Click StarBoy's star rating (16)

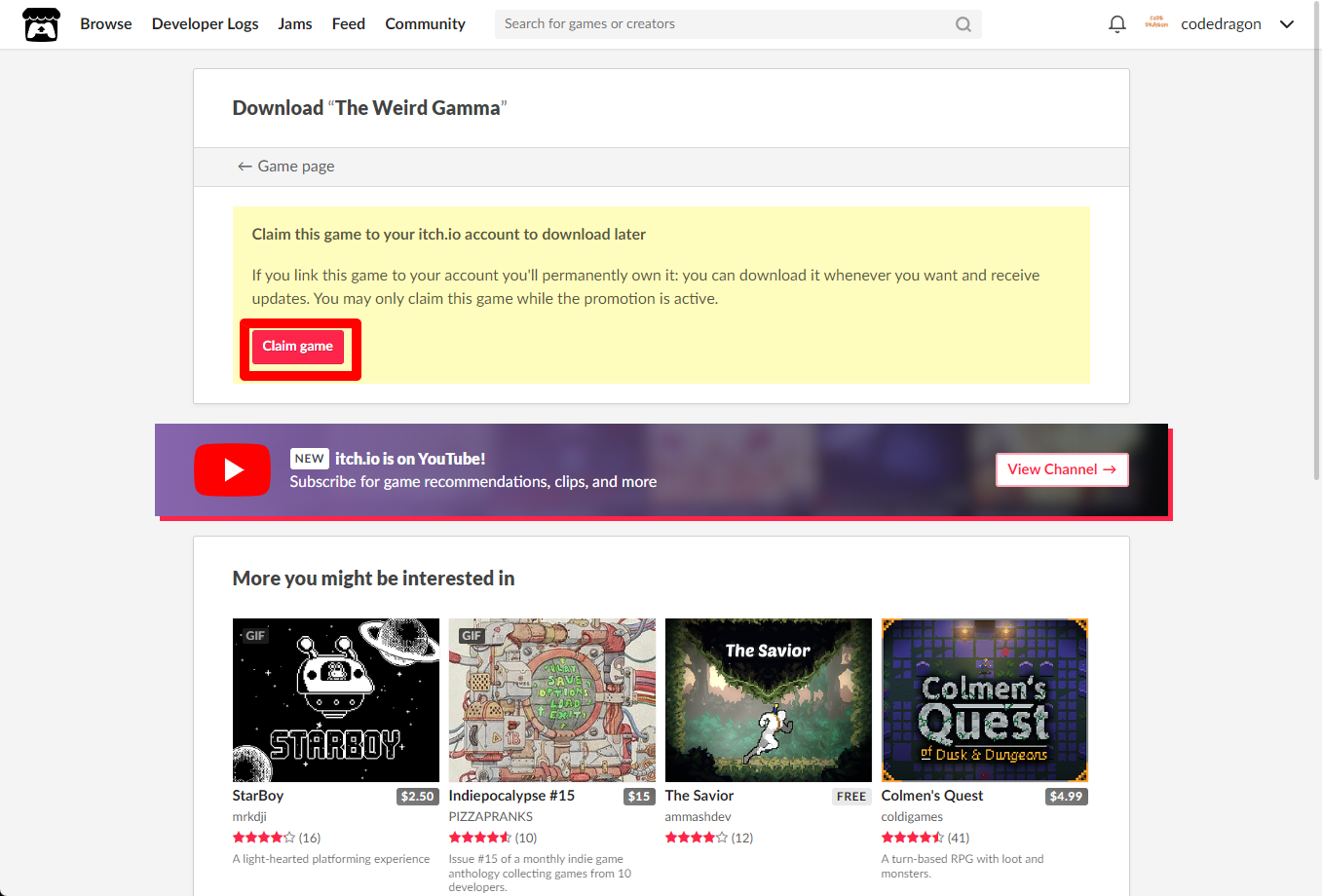click(277, 838)
